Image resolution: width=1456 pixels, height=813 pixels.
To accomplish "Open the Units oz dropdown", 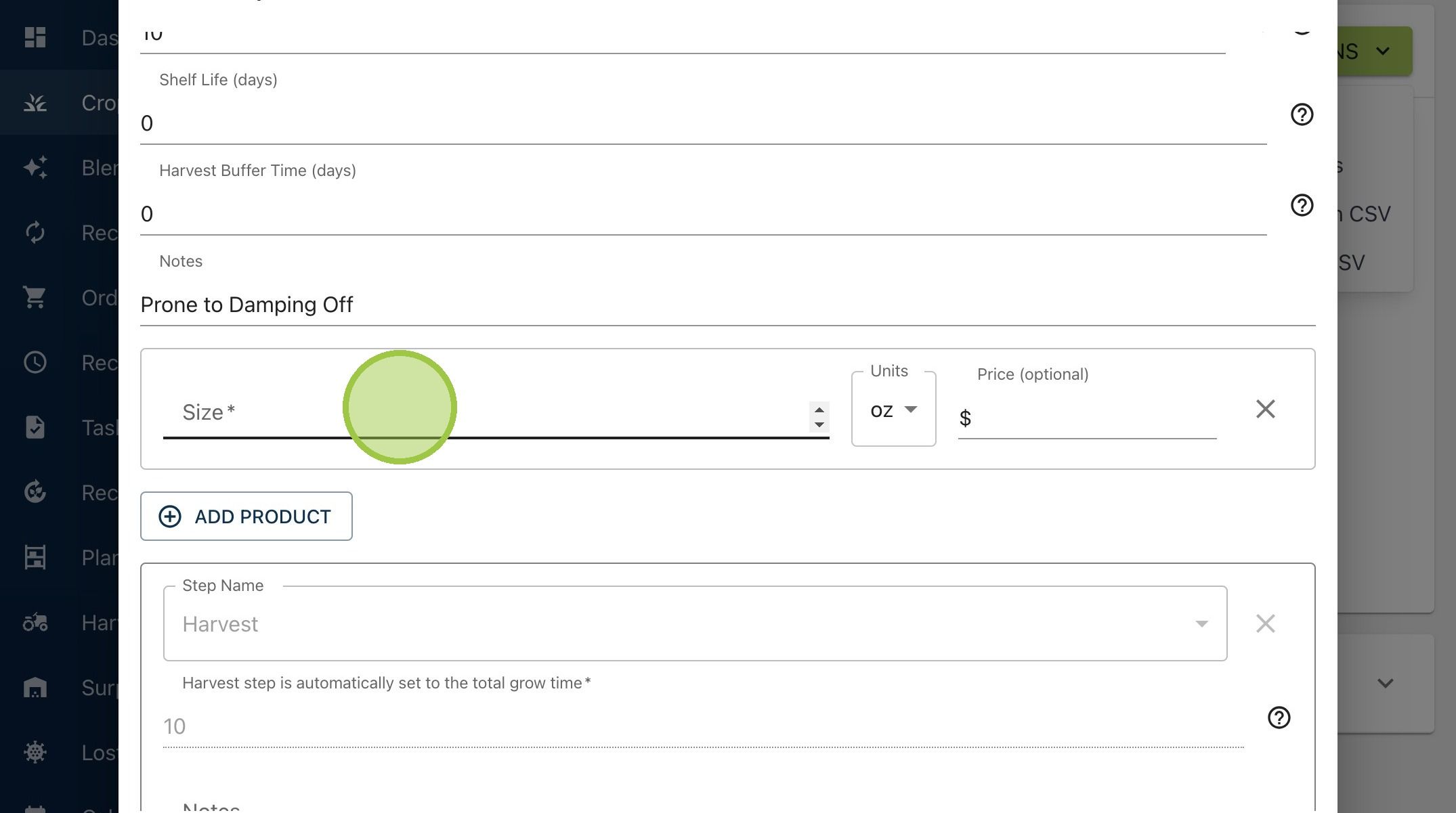I will click(893, 410).
